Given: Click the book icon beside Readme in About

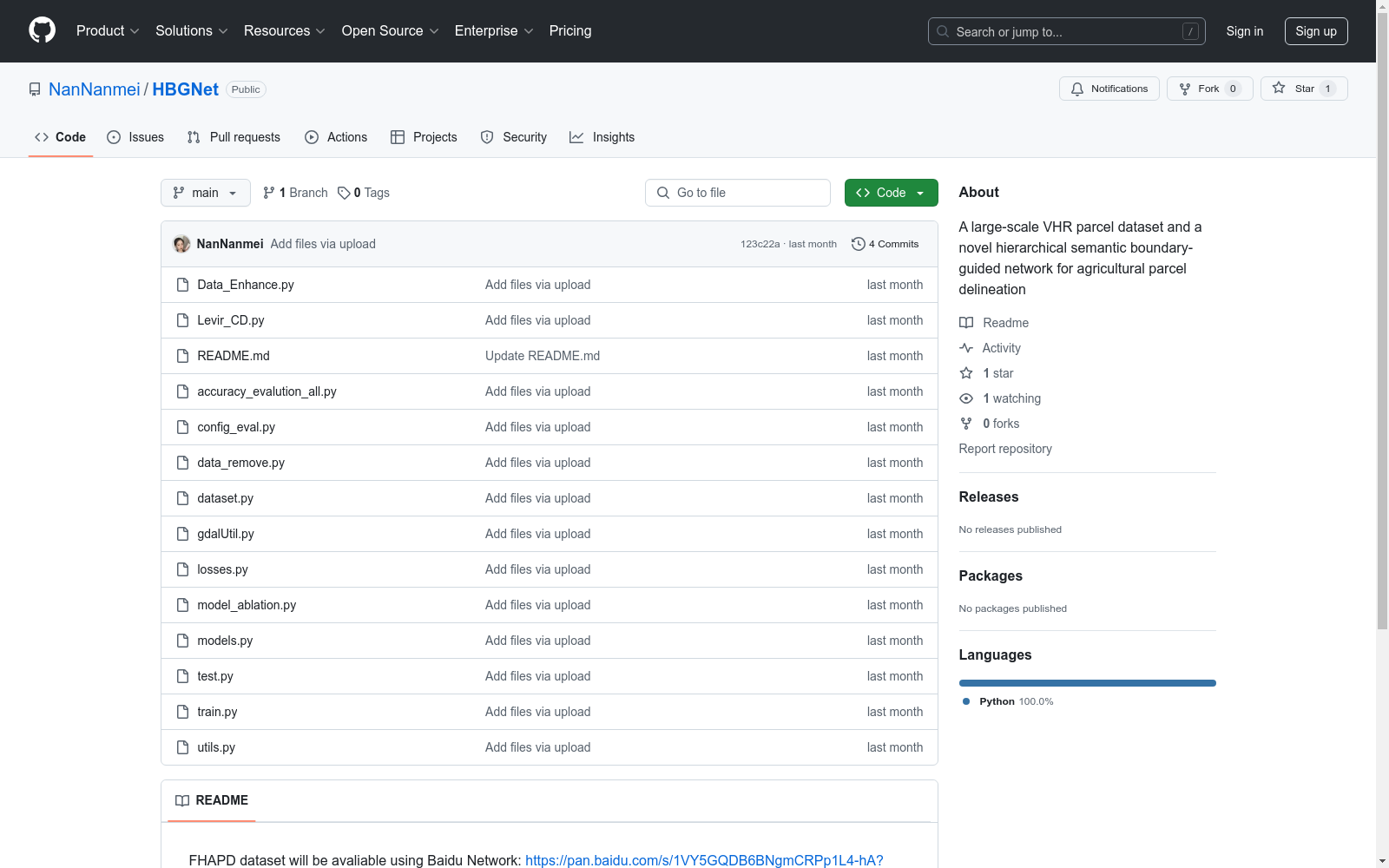Looking at the screenshot, I should 966,323.
